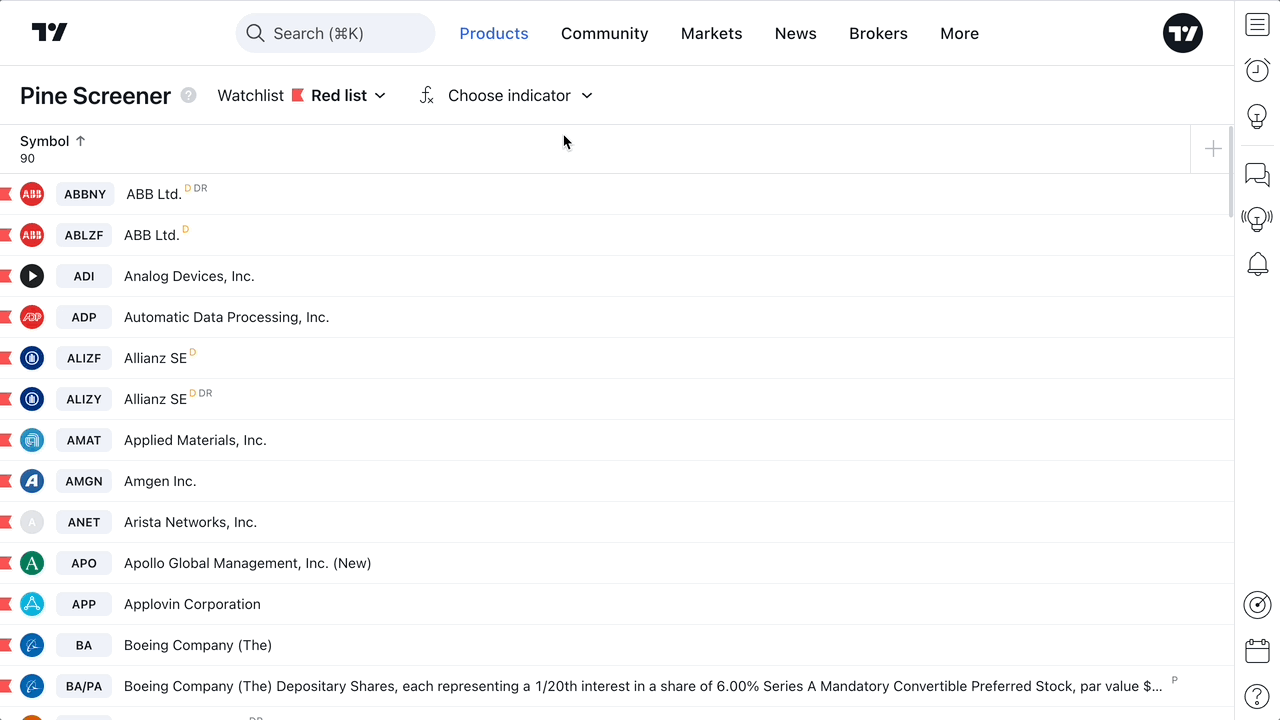The image size is (1280, 720).
Task: Add a column with the plus icon
Action: [x=1213, y=149]
